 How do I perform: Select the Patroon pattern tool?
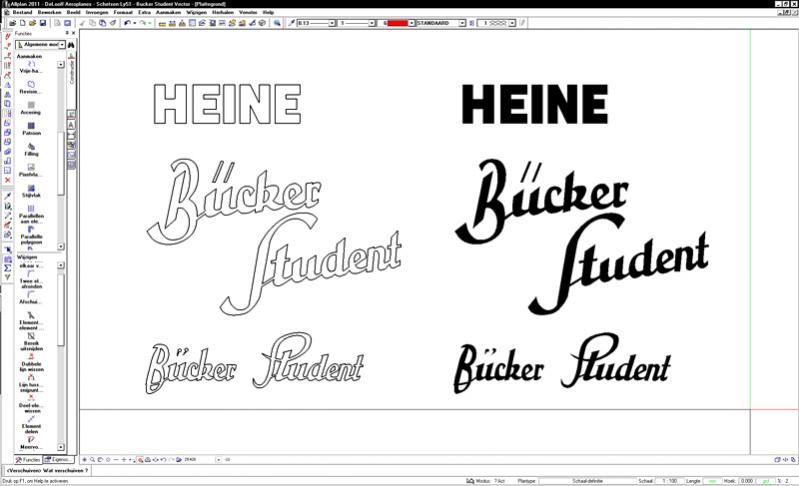pos(31,129)
